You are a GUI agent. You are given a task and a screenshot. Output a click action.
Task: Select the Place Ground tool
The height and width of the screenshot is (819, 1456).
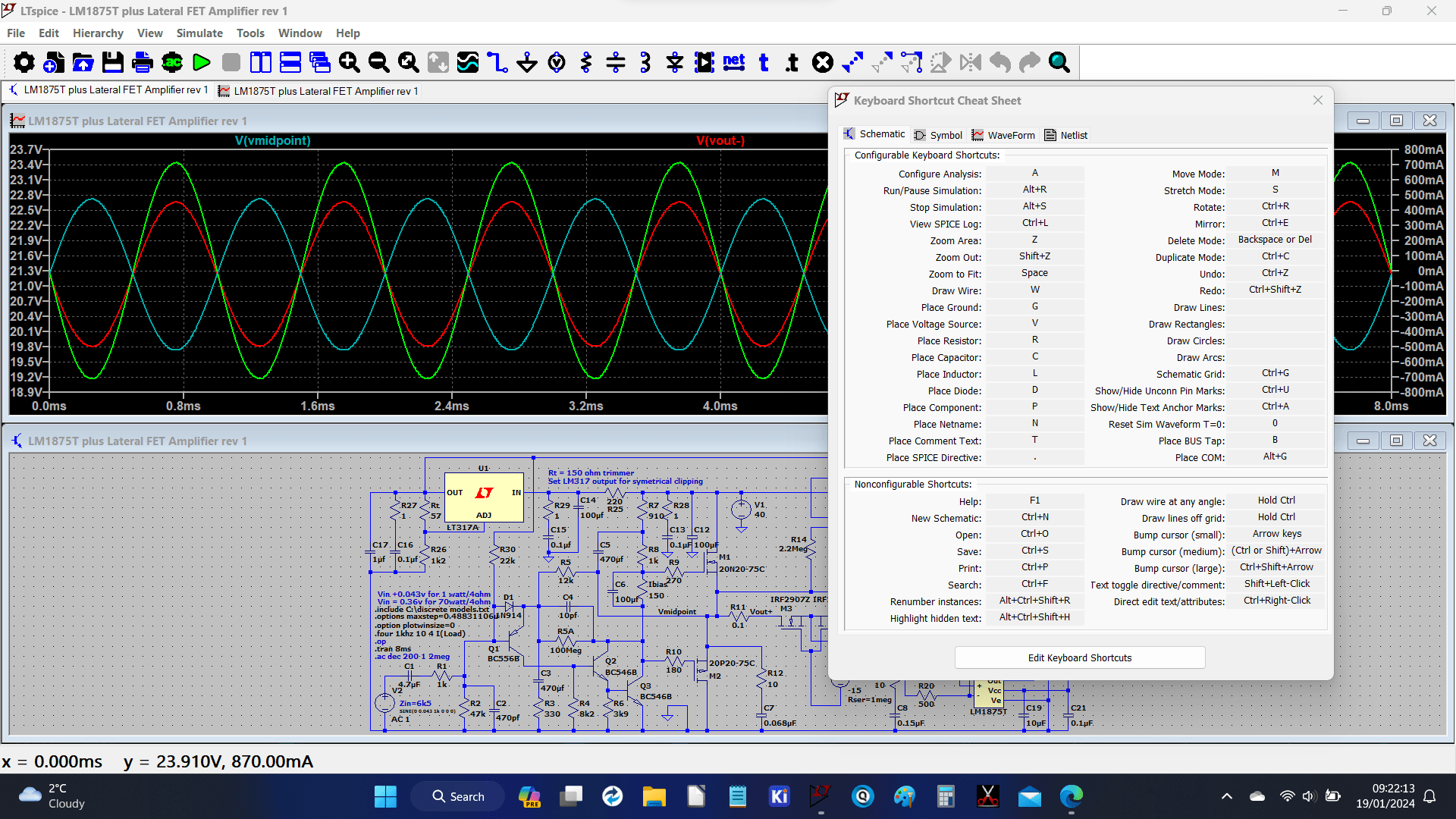(x=527, y=62)
